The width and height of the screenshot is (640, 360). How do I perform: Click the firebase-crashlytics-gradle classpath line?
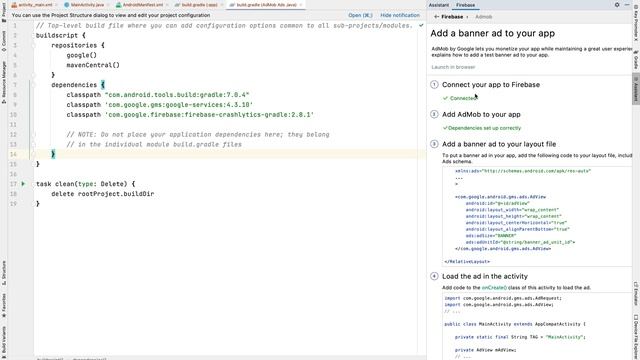pos(190,115)
